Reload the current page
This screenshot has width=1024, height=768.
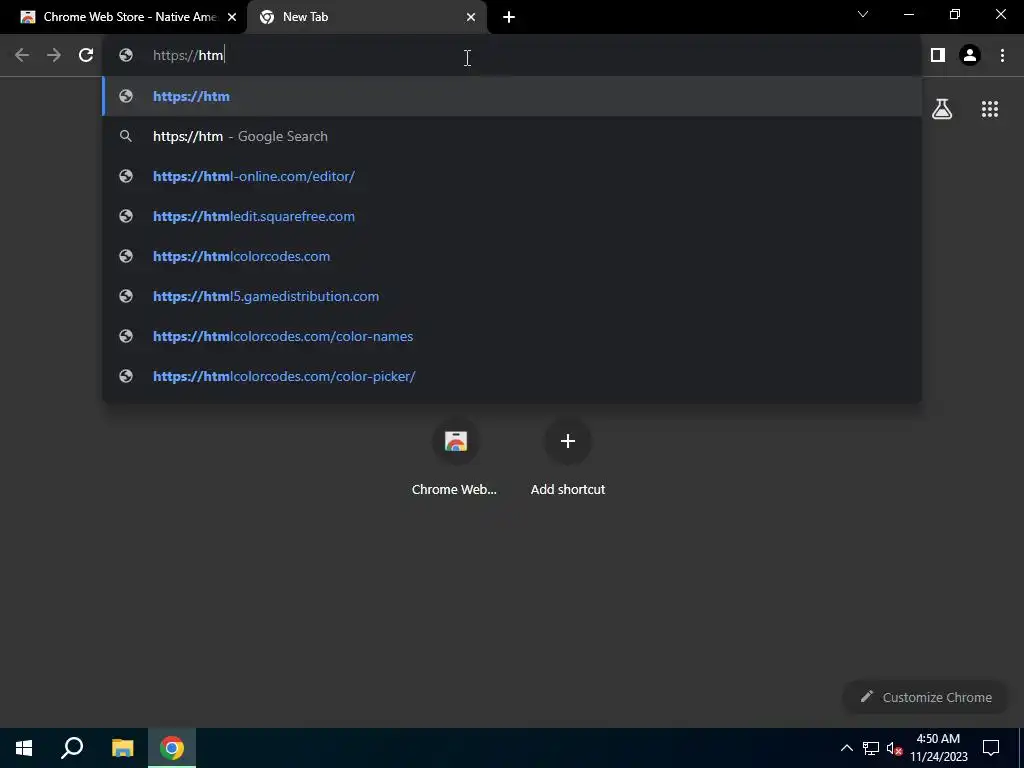[86, 56]
